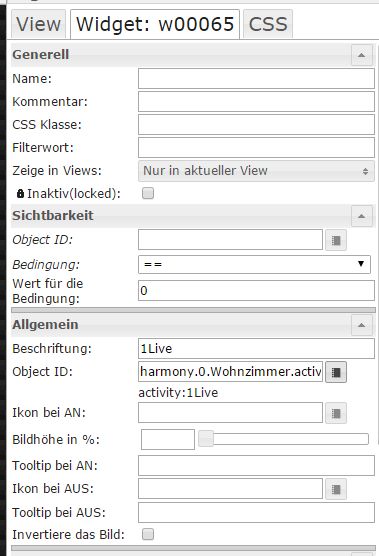This screenshot has height=556, width=379.
Task: Focus the Name input field
Action: [x=256, y=78]
